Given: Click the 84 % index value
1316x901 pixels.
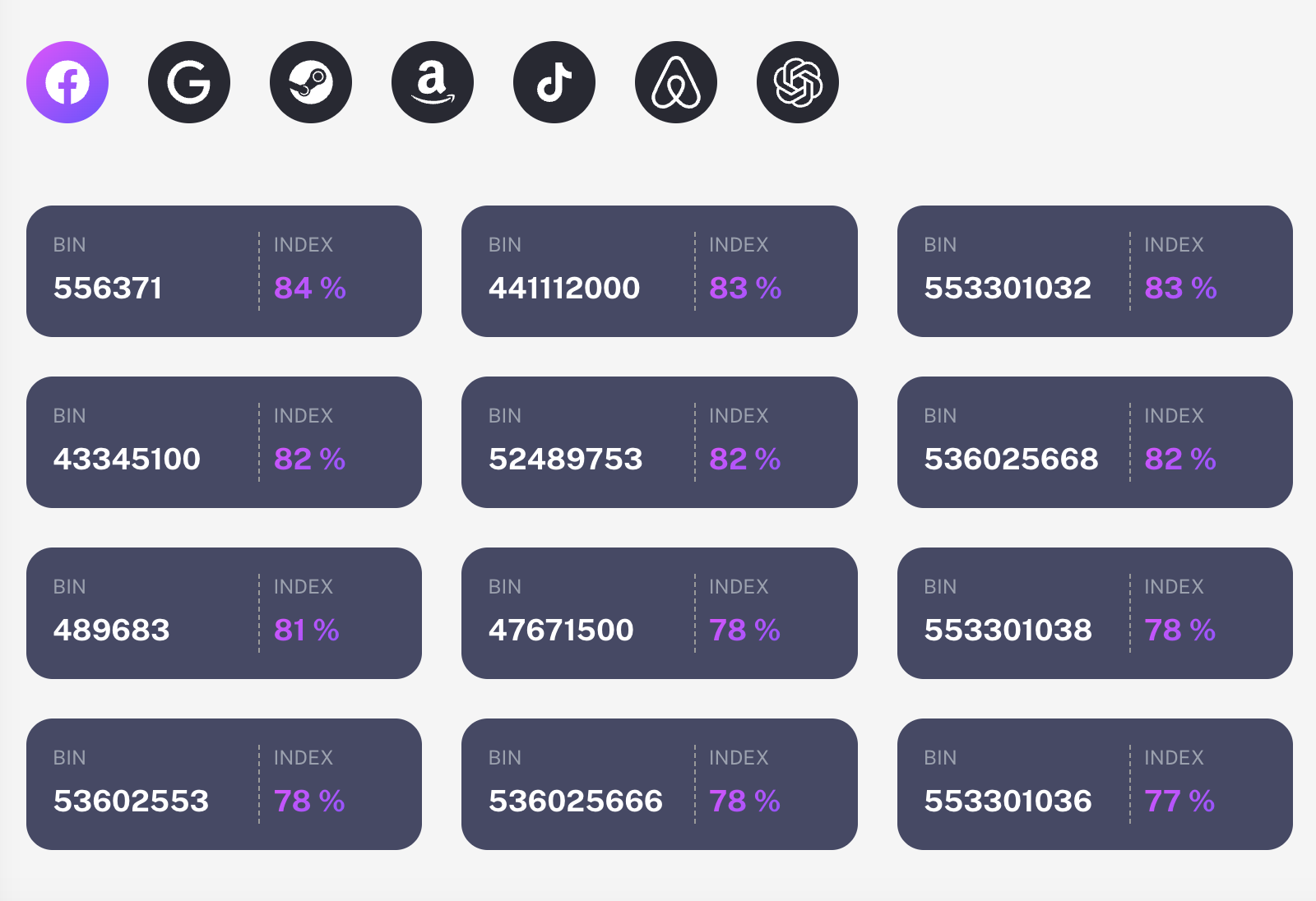Looking at the screenshot, I should pyautogui.click(x=310, y=288).
